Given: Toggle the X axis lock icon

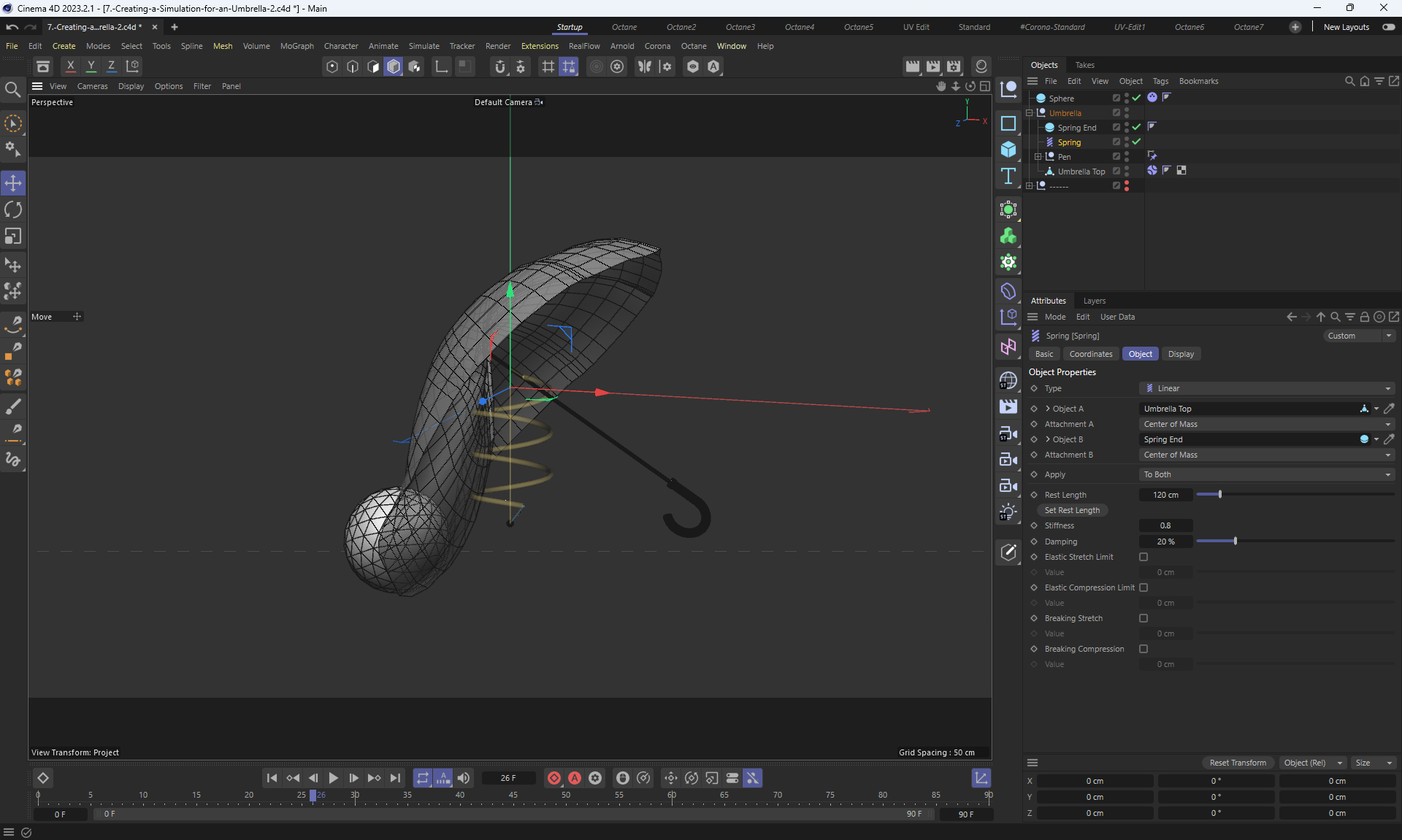Looking at the screenshot, I should point(70,66).
